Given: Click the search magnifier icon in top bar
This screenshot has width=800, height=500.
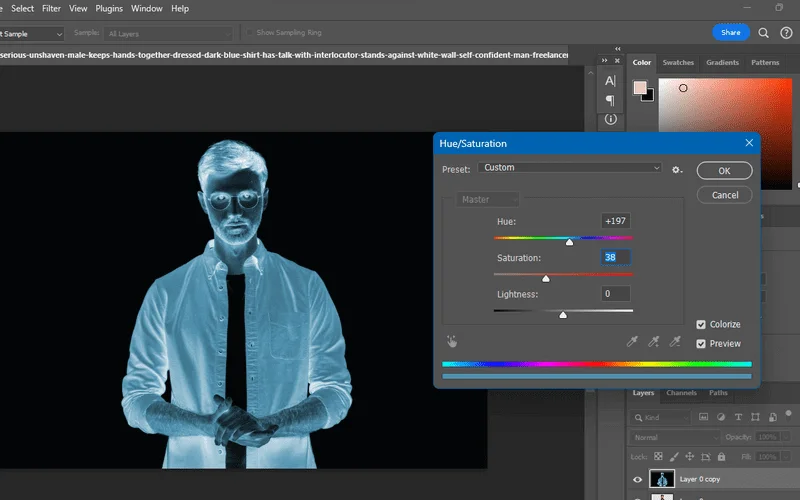Looking at the screenshot, I should tap(763, 33).
